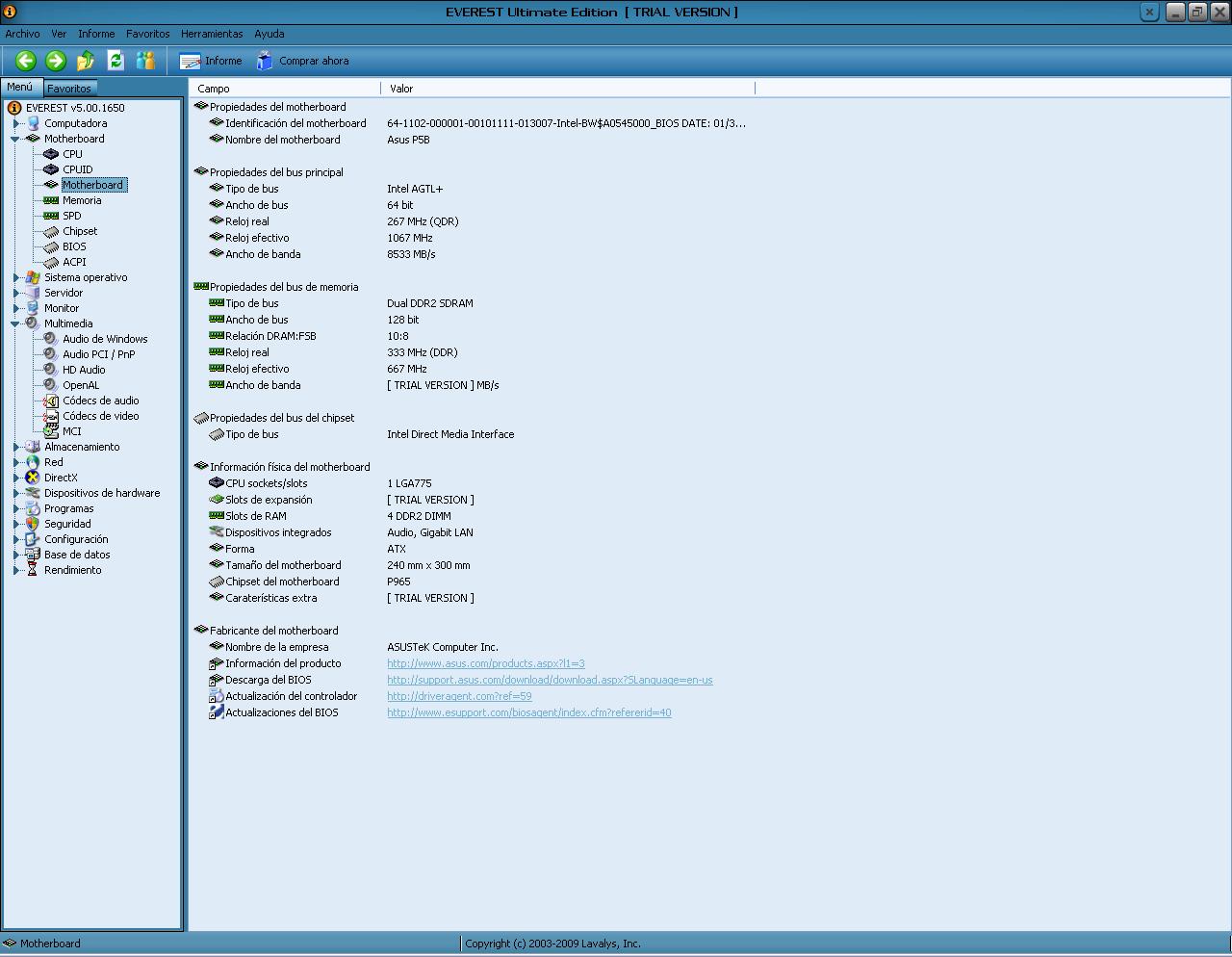1232x957 pixels.
Task: Select the ASUSTeK Computer Inc. value
Action: [x=443, y=647]
